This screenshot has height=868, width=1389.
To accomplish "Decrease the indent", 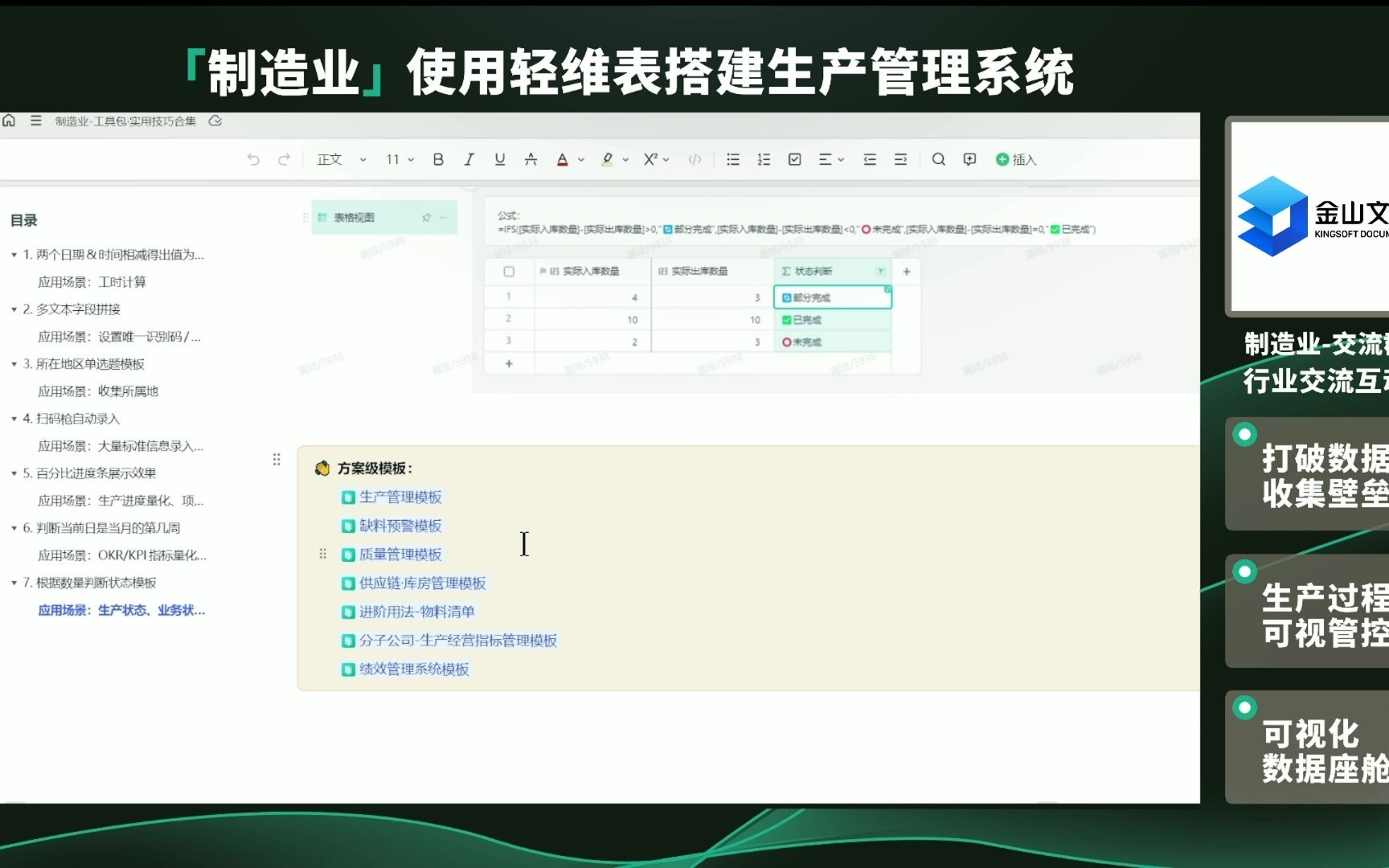I will [x=870, y=159].
